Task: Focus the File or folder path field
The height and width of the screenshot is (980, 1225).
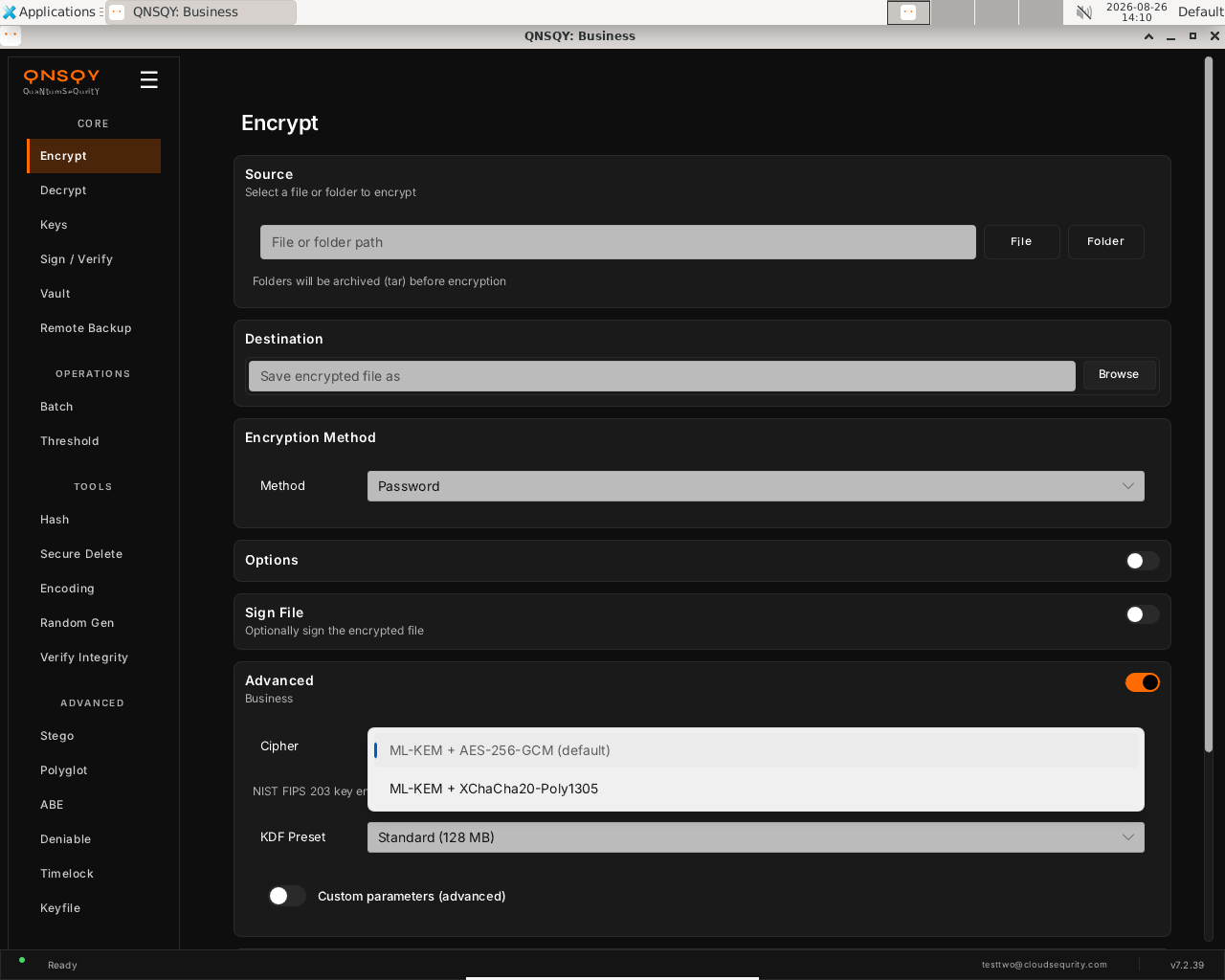Action: (618, 242)
